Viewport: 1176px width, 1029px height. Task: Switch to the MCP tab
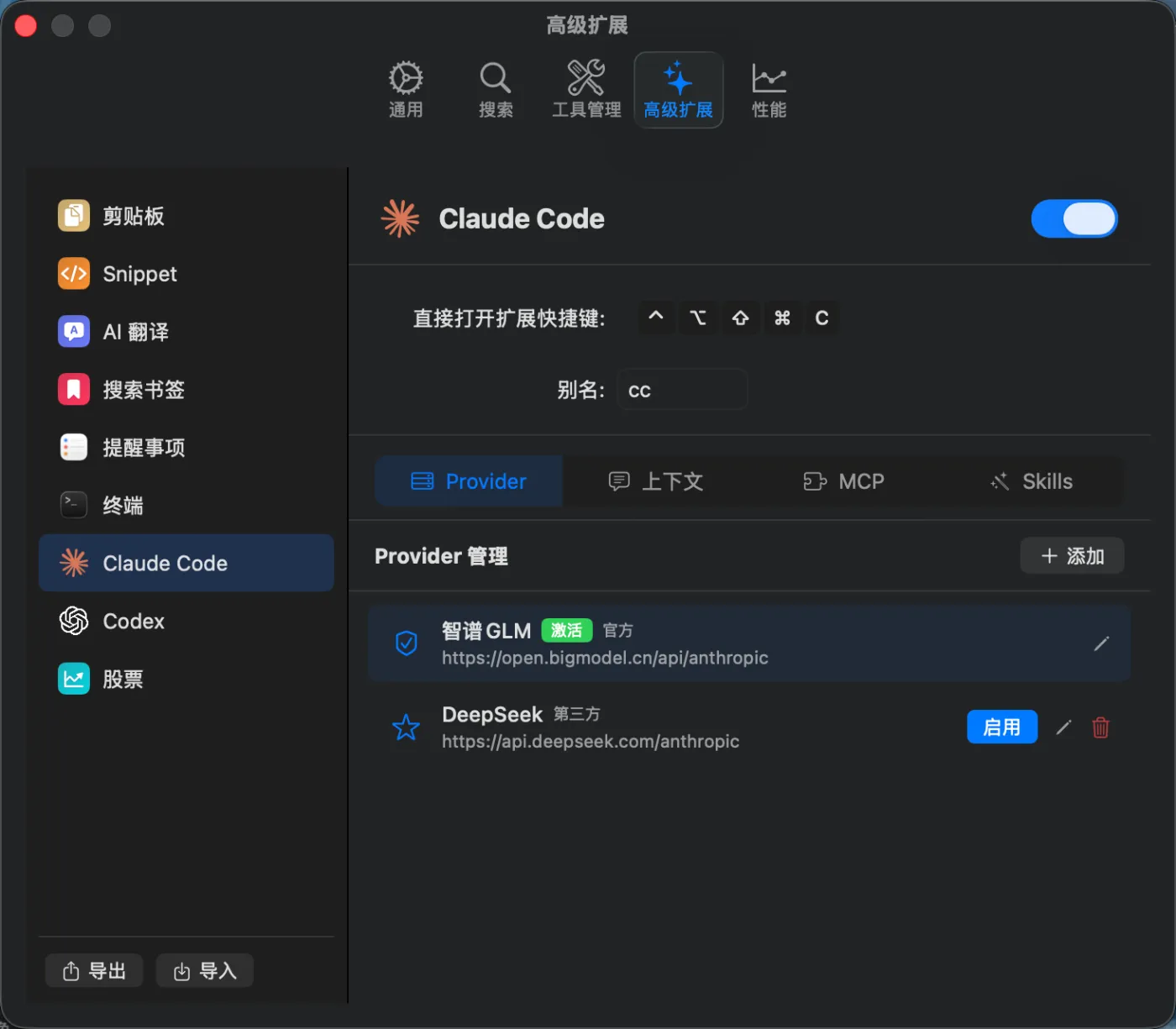coord(843,481)
